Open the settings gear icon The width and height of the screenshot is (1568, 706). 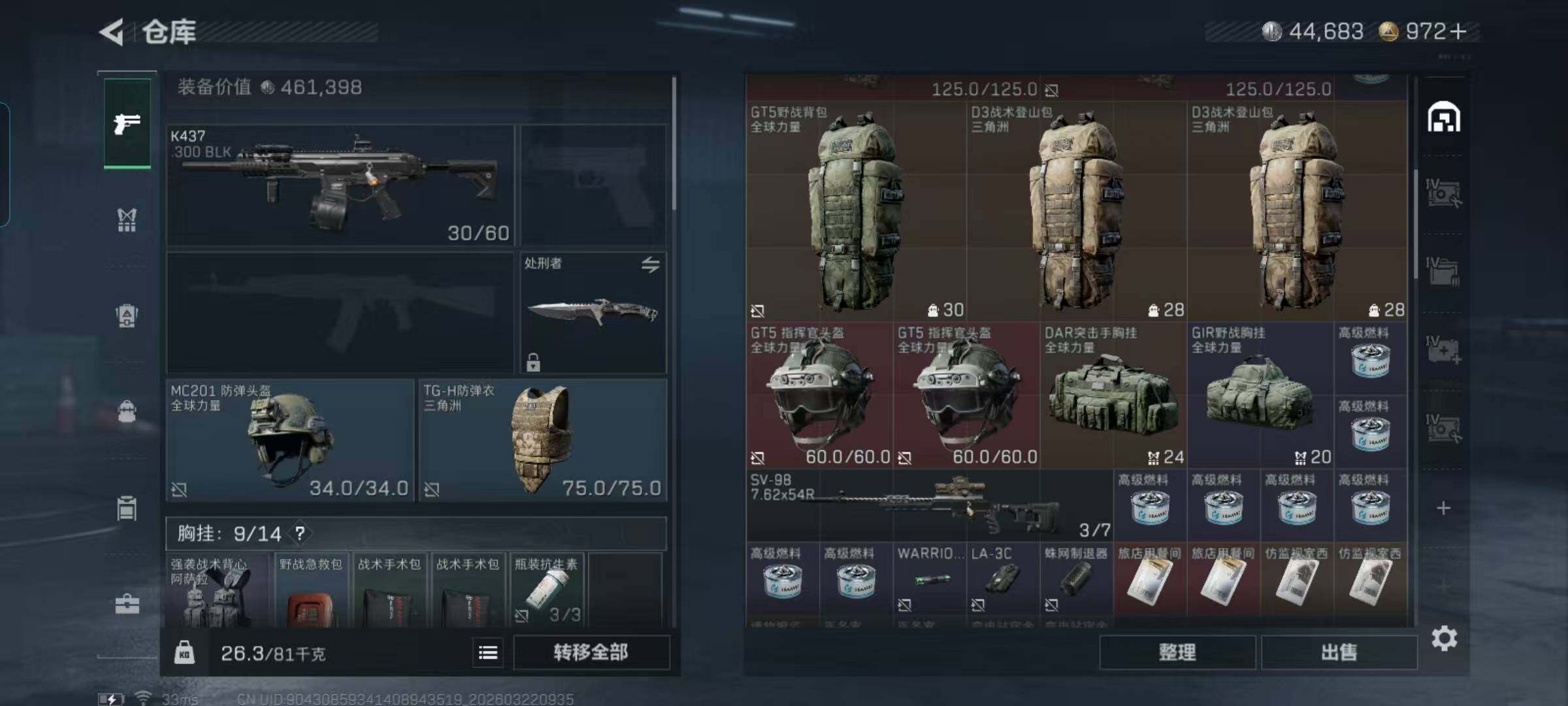click(x=1444, y=638)
